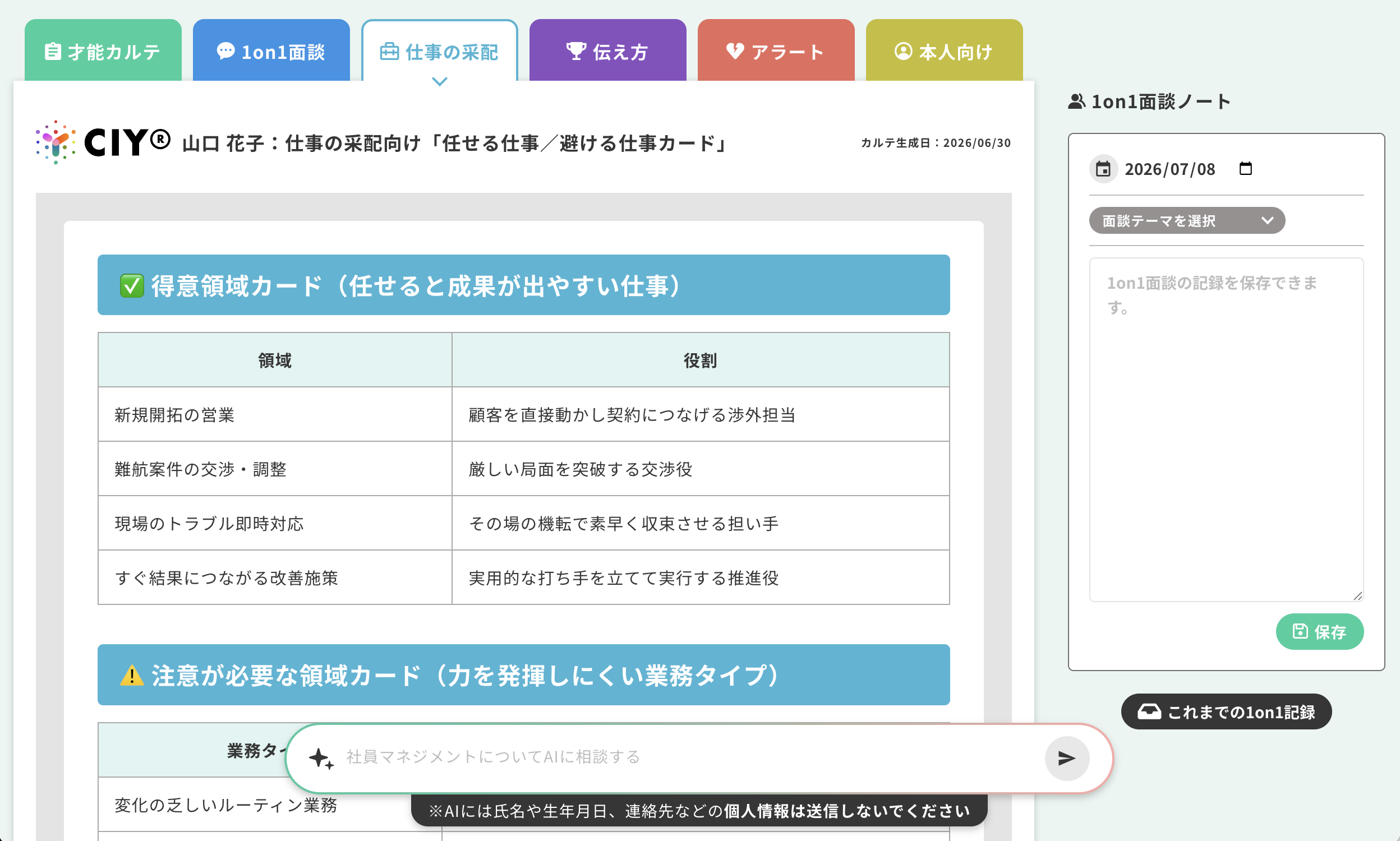Click into the 1on1面談 notes textarea
1400x841 pixels.
point(1226,429)
